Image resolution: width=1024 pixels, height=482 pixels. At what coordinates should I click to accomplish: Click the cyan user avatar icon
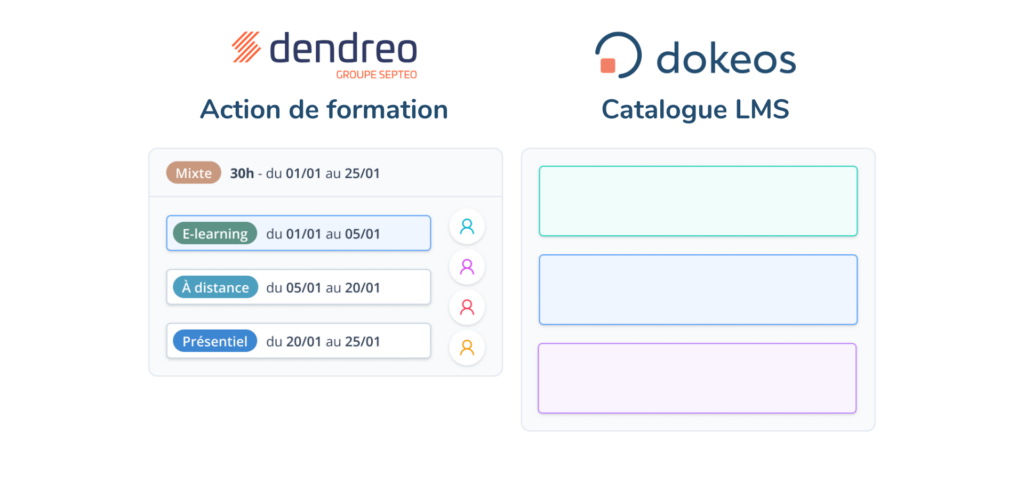click(467, 227)
